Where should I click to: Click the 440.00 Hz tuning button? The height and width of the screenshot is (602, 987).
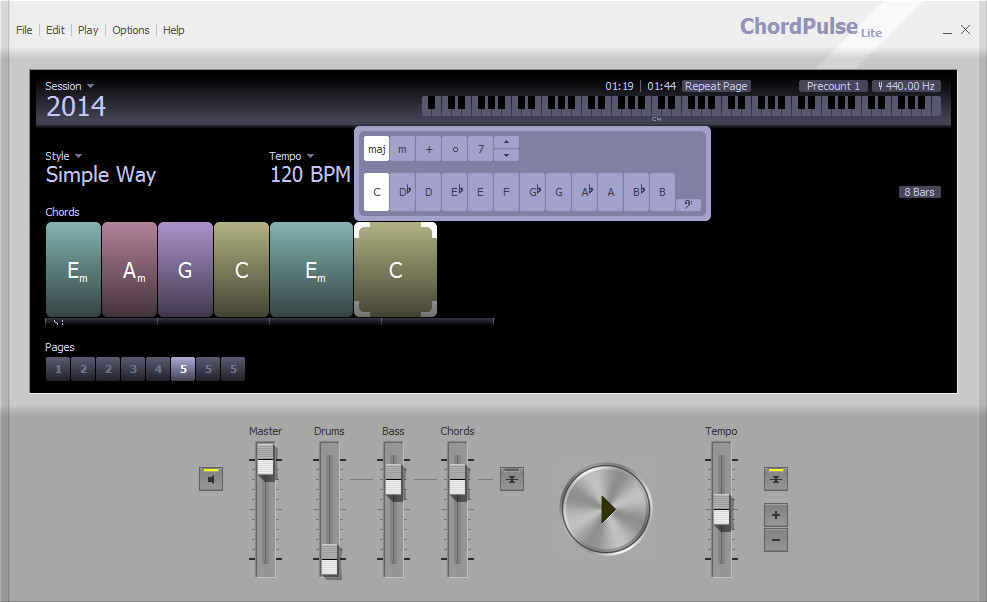[906, 86]
